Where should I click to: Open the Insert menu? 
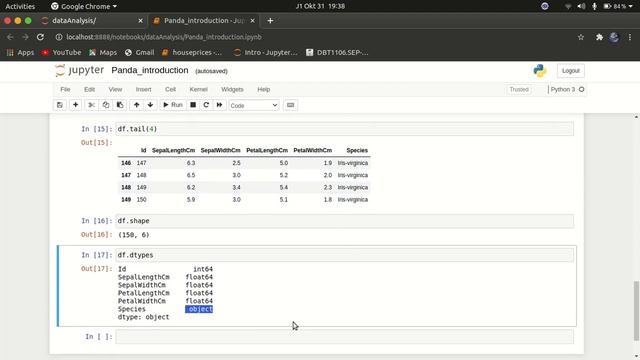(143, 89)
